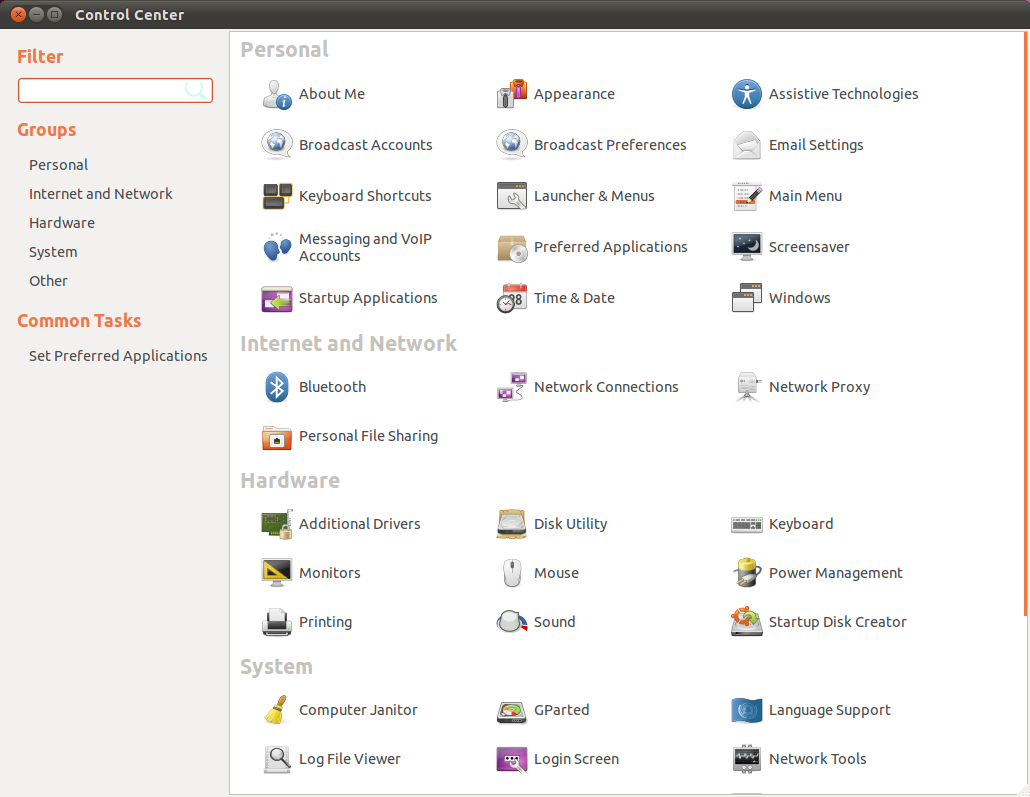The height and width of the screenshot is (797, 1030).
Task: Click the vertical scrollbar on right edge
Action: tap(1025, 300)
